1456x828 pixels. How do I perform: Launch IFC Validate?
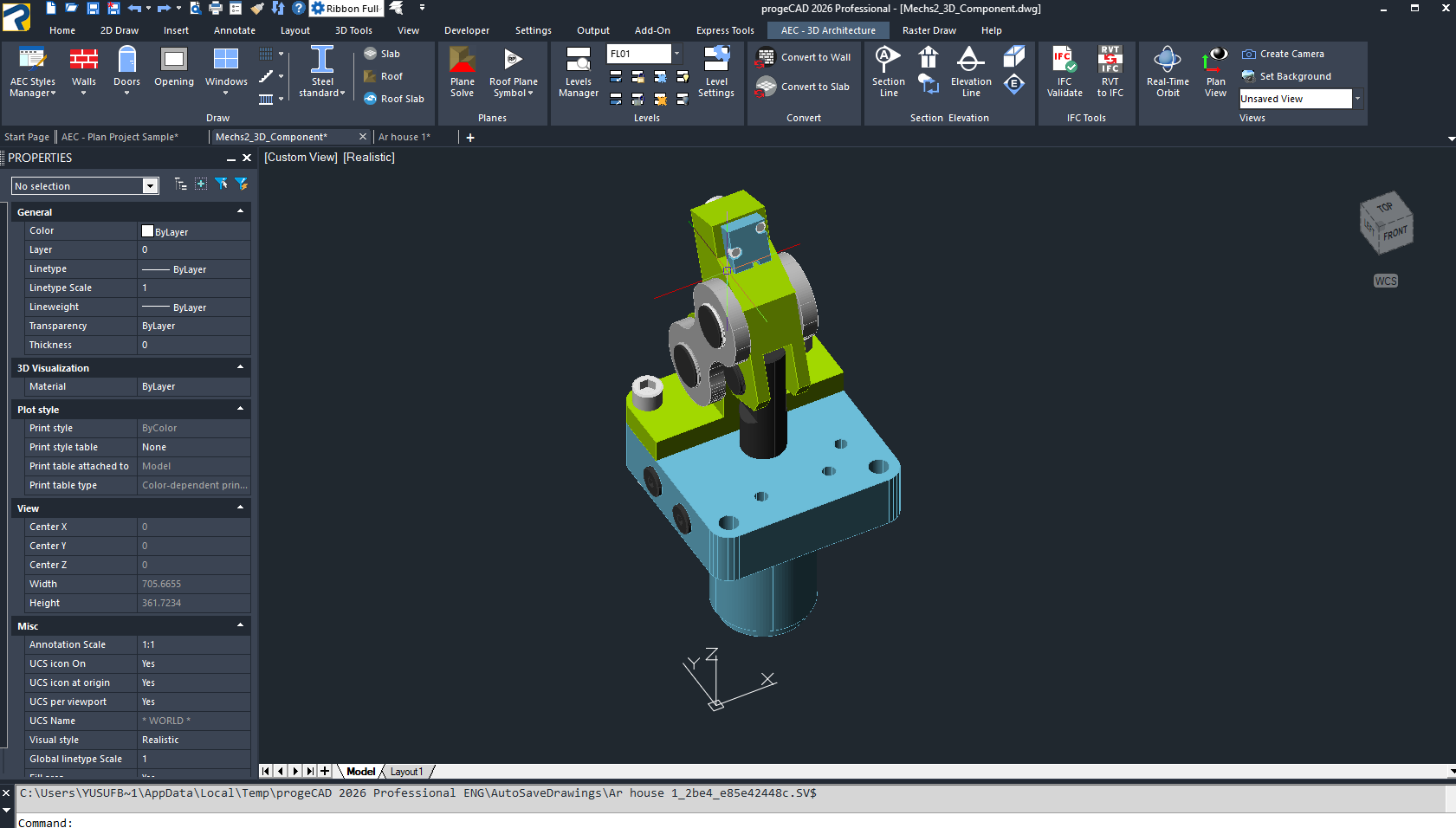1064,72
